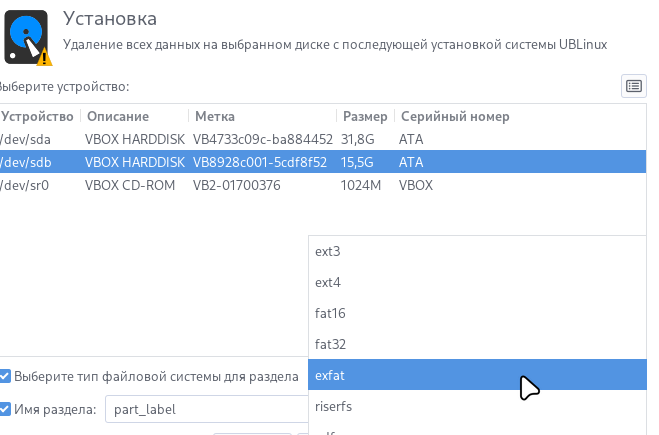659x435 pixels.
Task: Sort by Метка column header
Action: point(215,116)
